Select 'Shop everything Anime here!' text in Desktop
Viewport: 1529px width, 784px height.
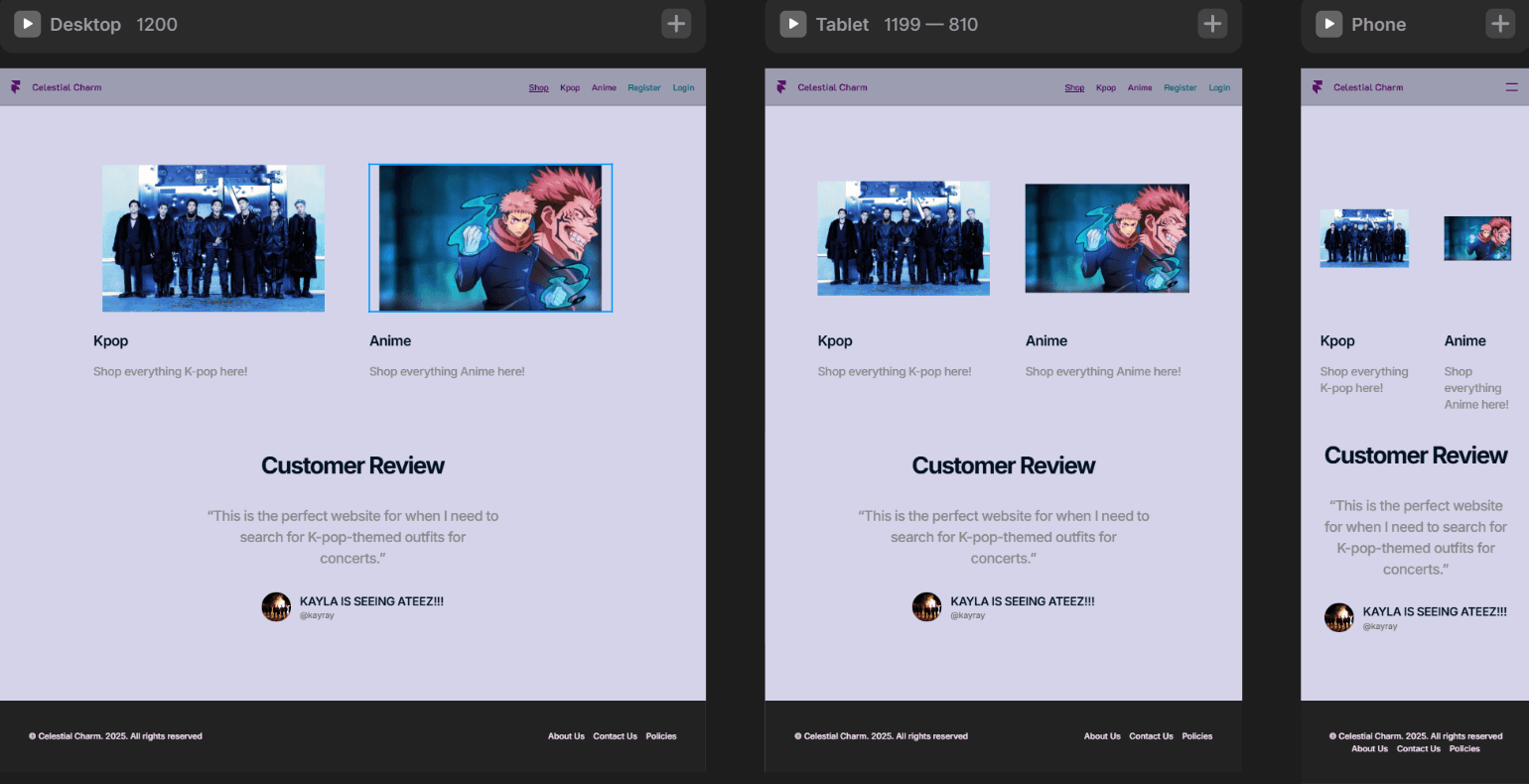[447, 371]
